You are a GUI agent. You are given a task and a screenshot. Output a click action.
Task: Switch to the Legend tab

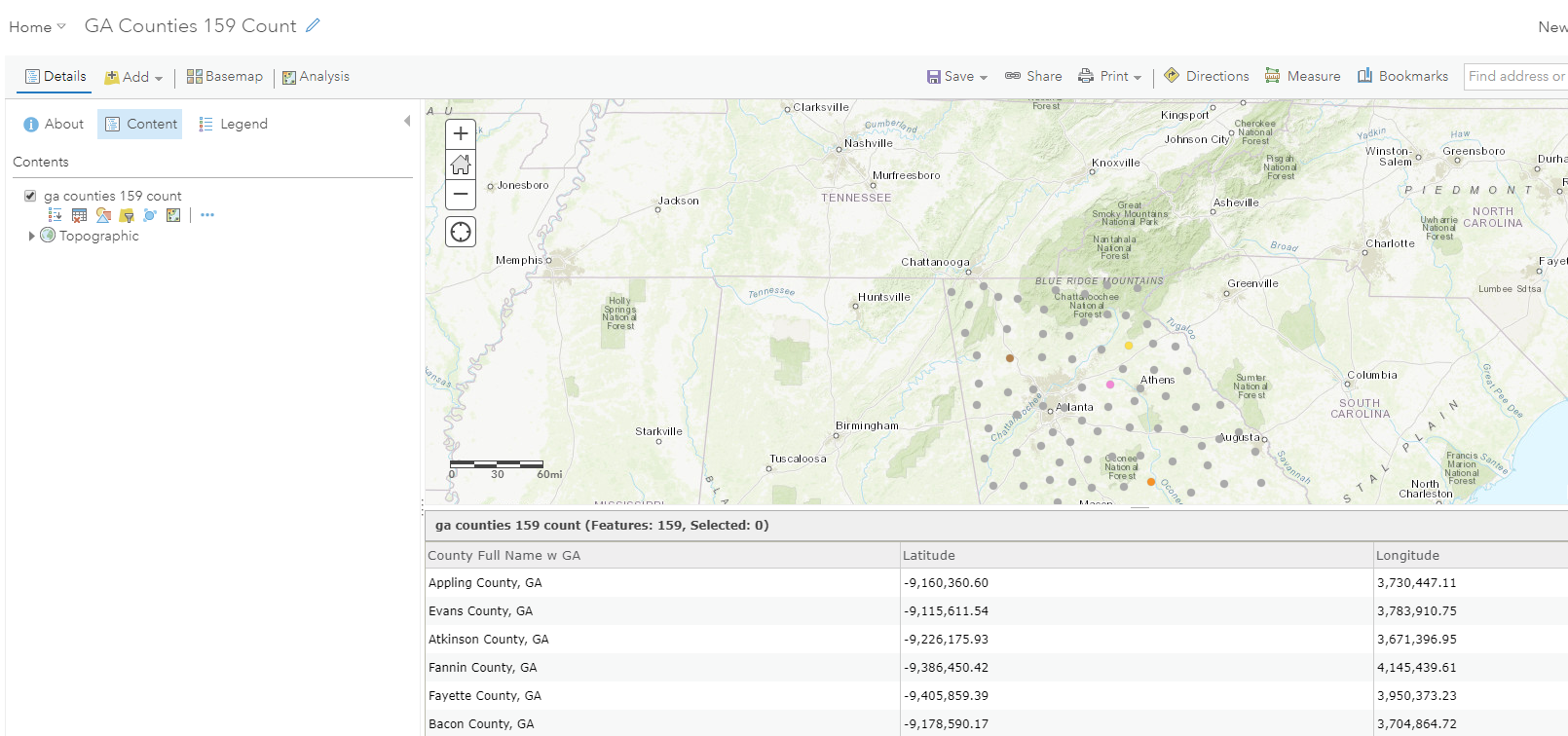tap(233, 124)
